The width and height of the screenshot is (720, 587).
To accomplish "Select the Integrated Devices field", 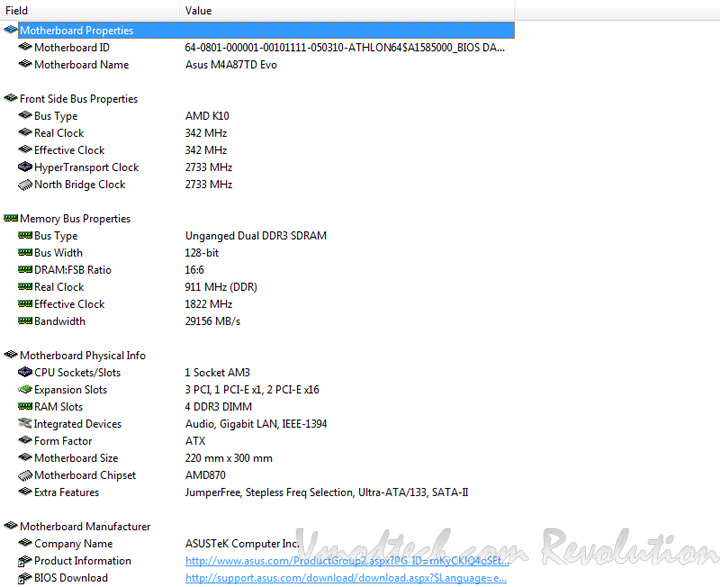I will click(x=78, y=423).
